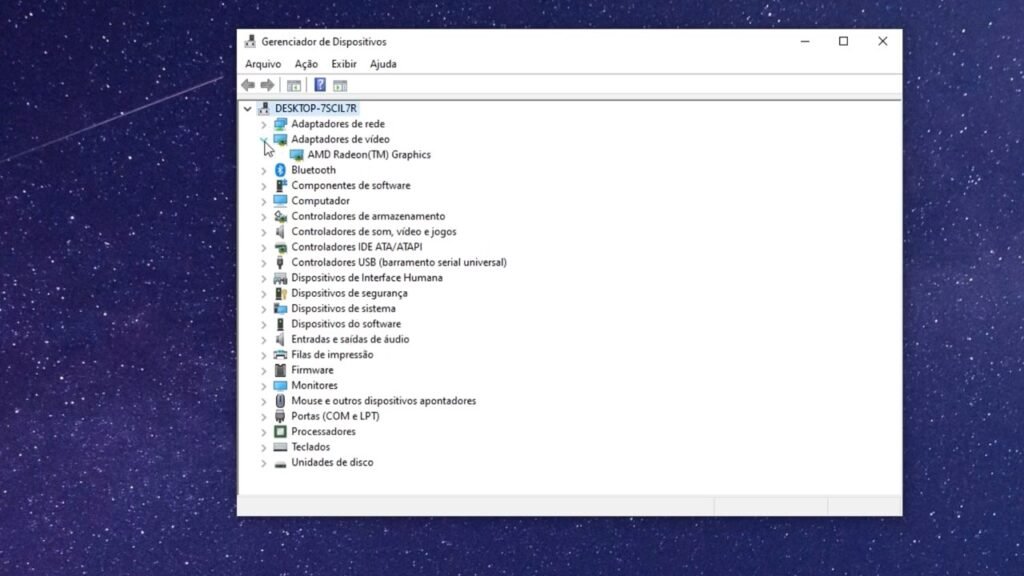Screen dimensions: 1024x576
Task: Click the mouse icon for Mouse e outros dispositivos
Action: [280, 401]
